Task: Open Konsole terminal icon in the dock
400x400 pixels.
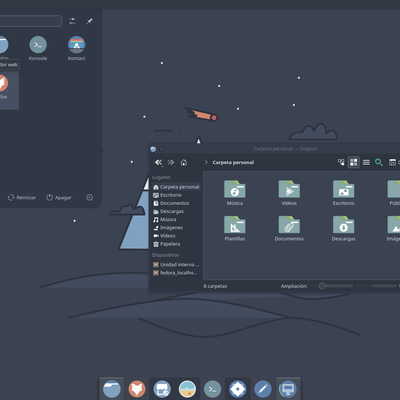Action: [x=212, y=389]
